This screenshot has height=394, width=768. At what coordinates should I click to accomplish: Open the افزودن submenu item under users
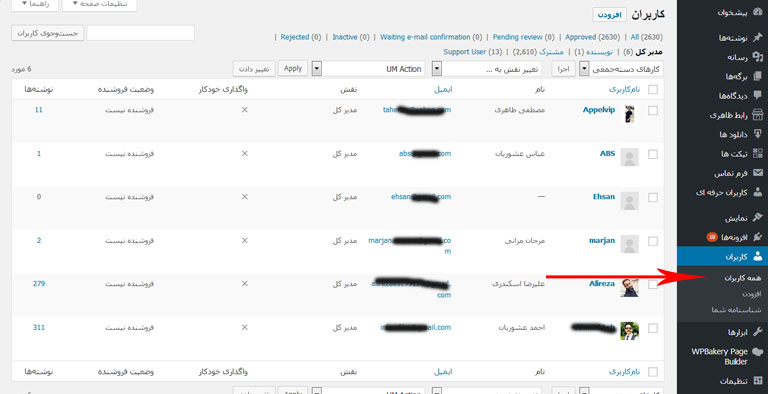(751, 294)
